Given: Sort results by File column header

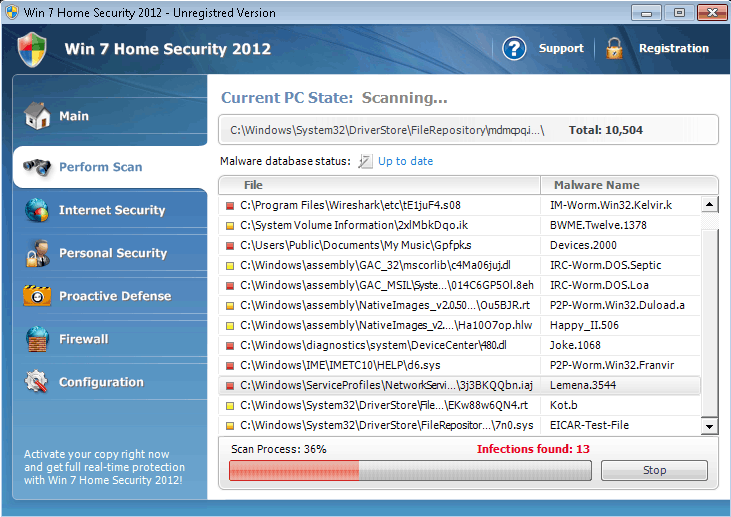Looking at the screenshot, I should pyautogui.click(x=379, y=185).
